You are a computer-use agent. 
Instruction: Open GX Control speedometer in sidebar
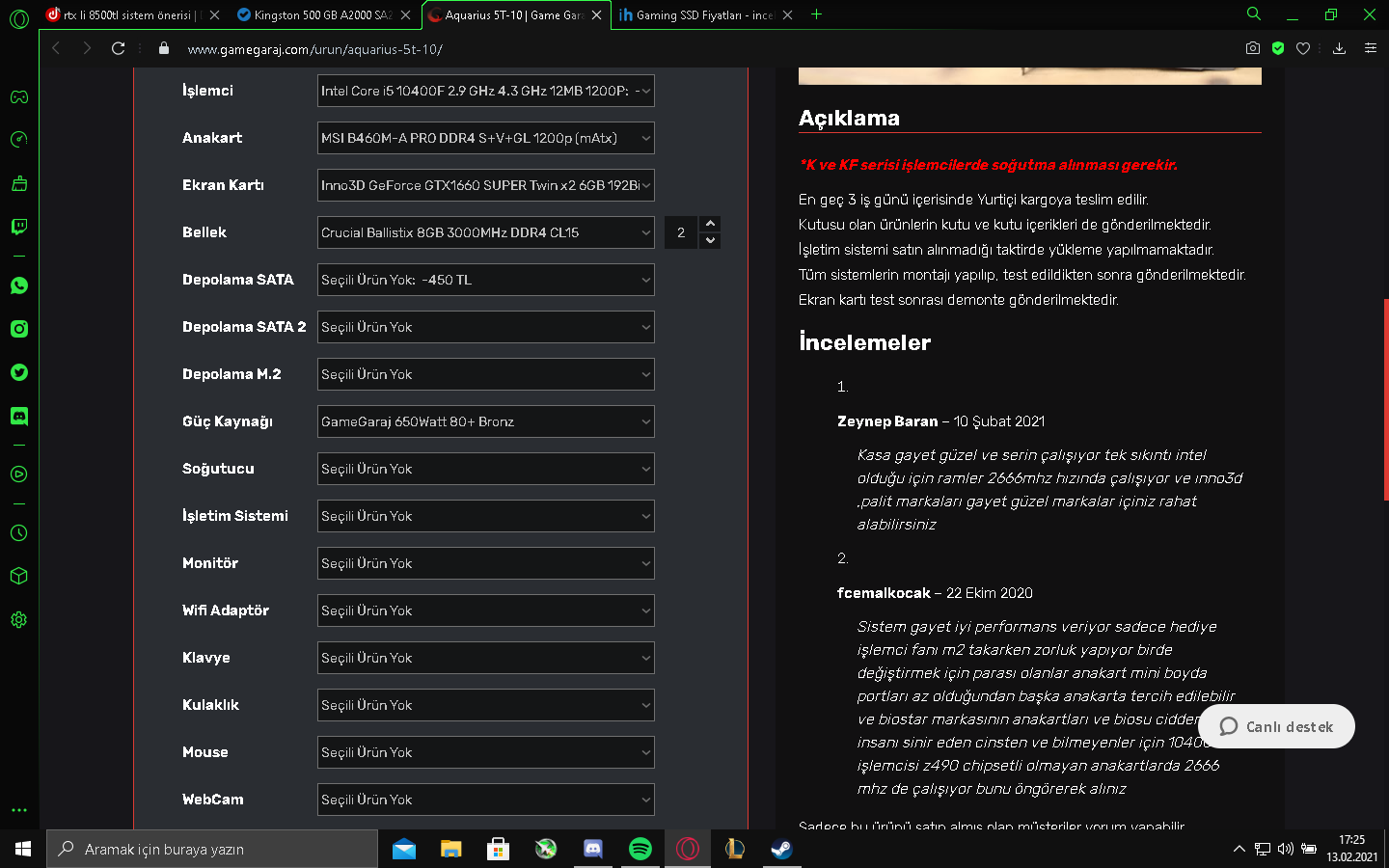19,140
